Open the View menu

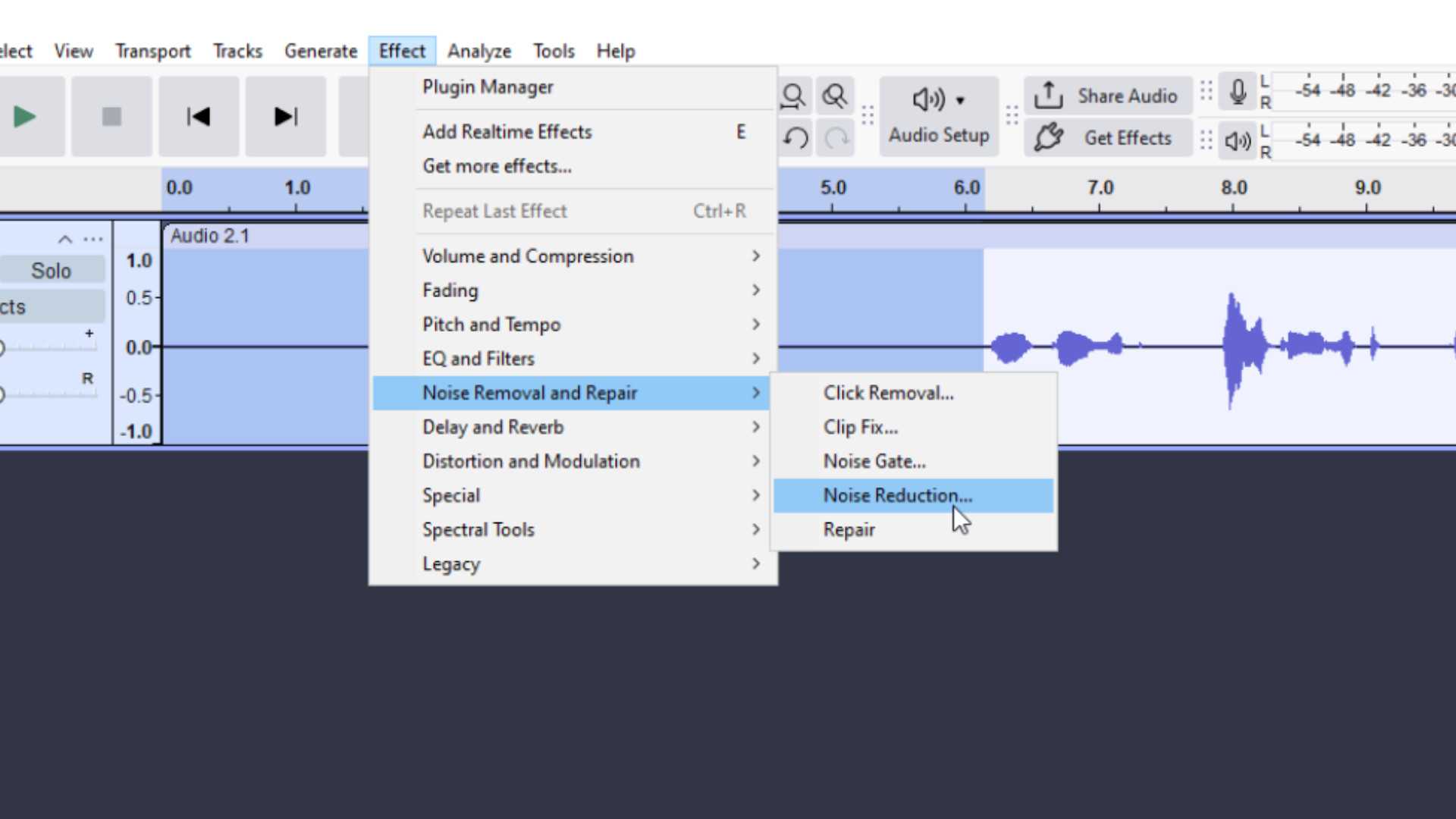tap(74, 51)
